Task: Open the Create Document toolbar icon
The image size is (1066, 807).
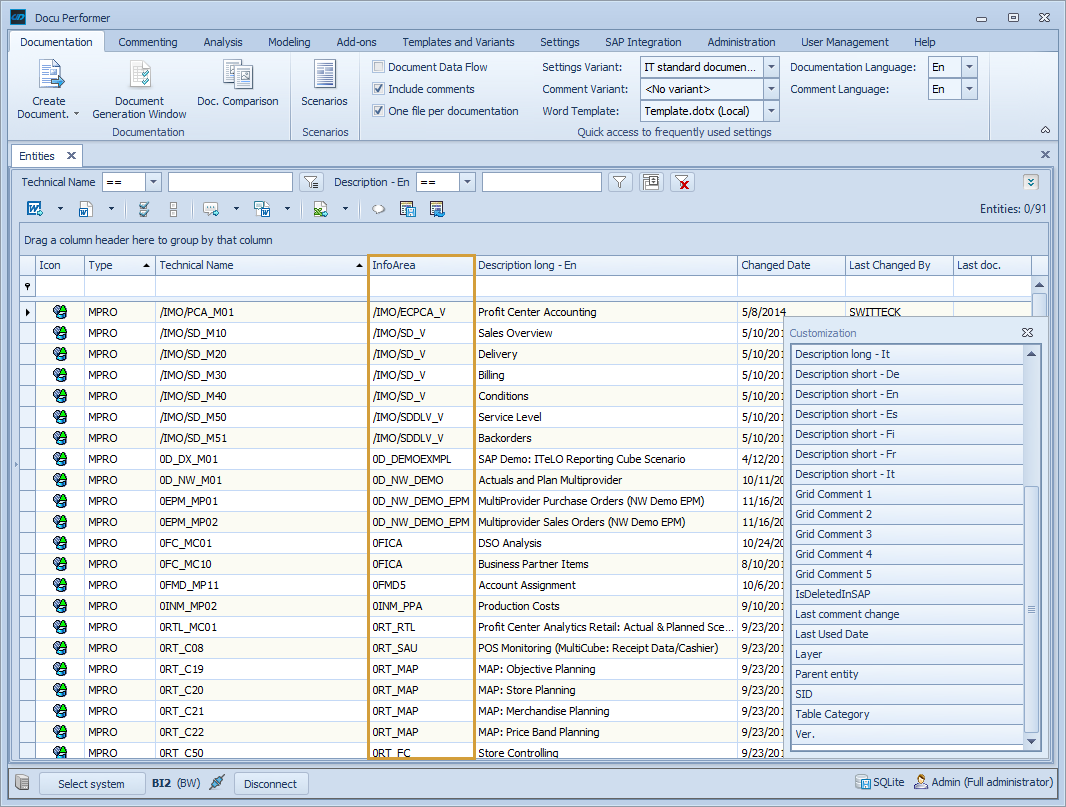Action: pos(47,80)
